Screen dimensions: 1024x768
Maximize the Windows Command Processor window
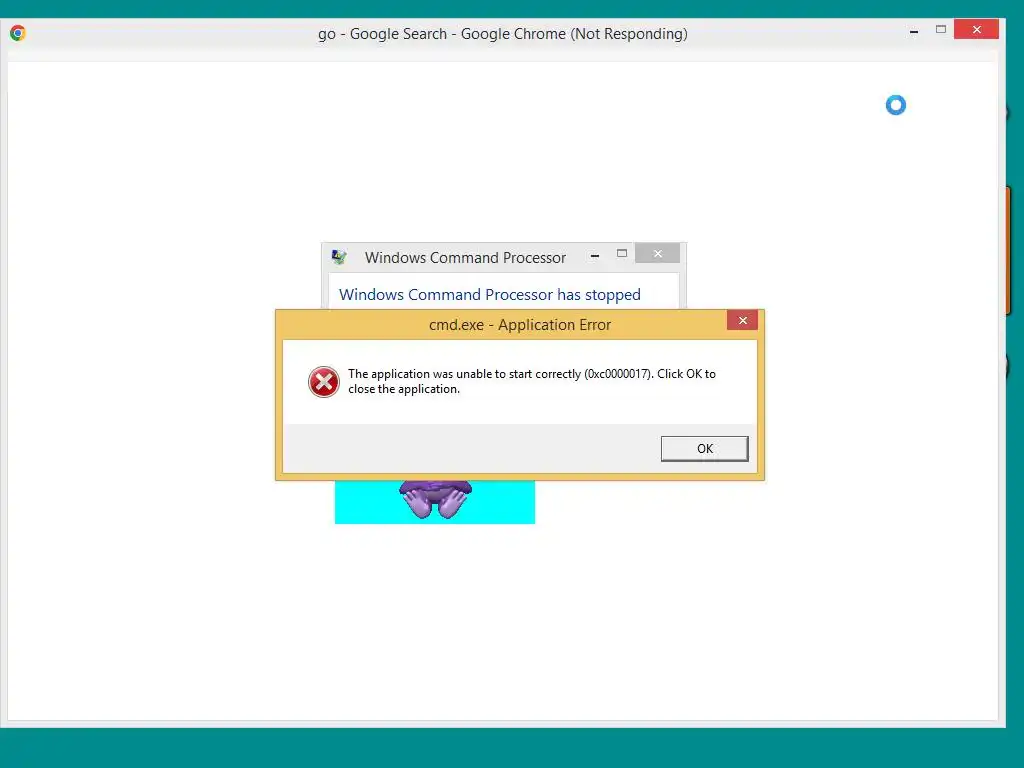tap(622, 253)
